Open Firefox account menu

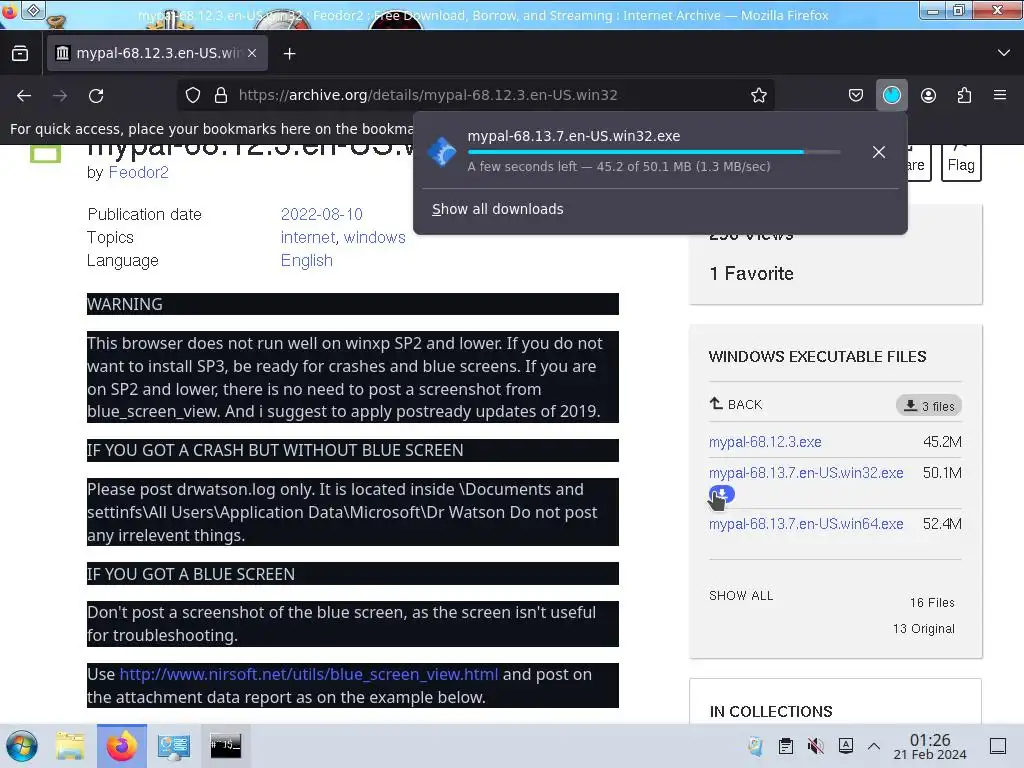[928, 95]
